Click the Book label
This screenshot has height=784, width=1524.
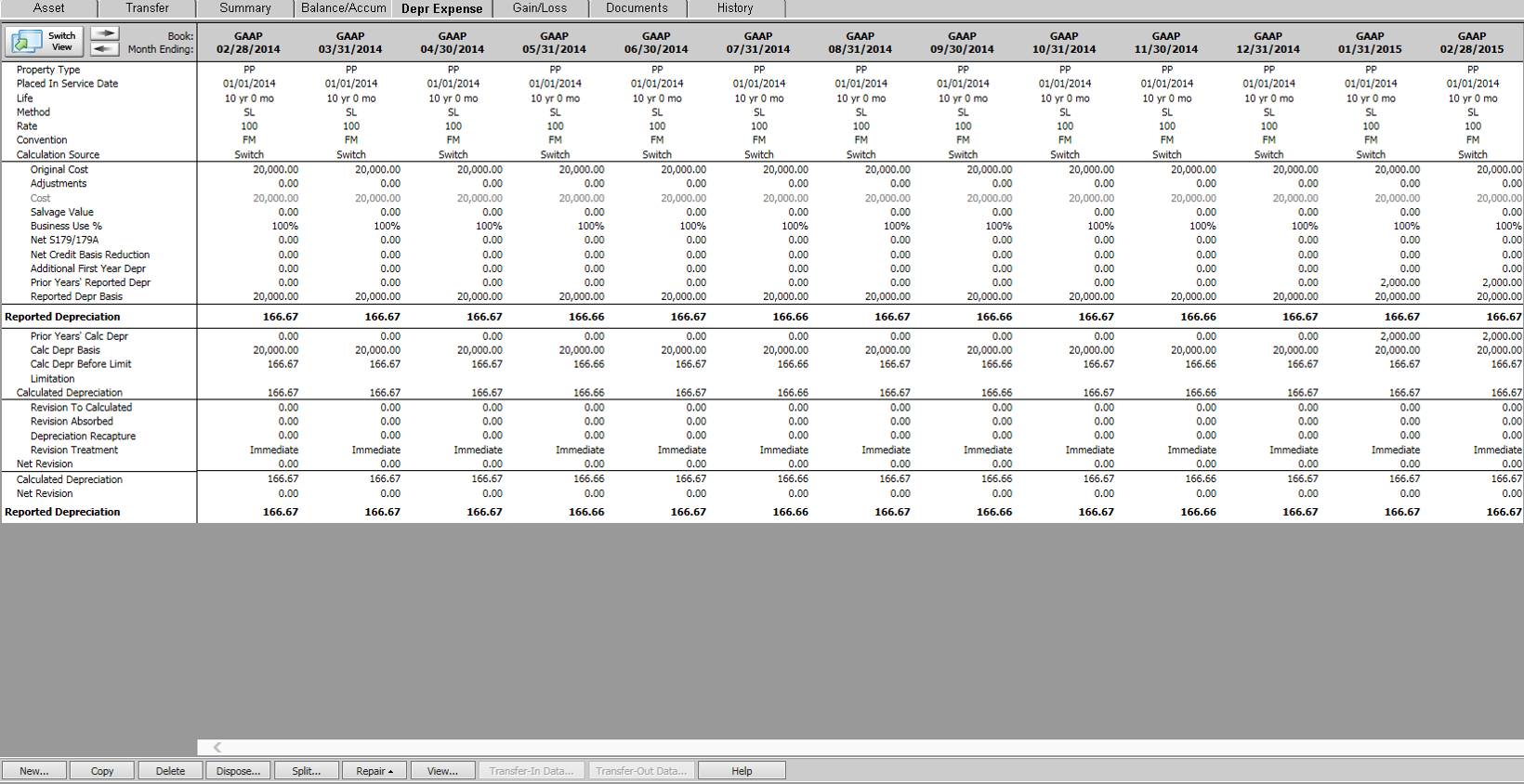tap(180, 36)
